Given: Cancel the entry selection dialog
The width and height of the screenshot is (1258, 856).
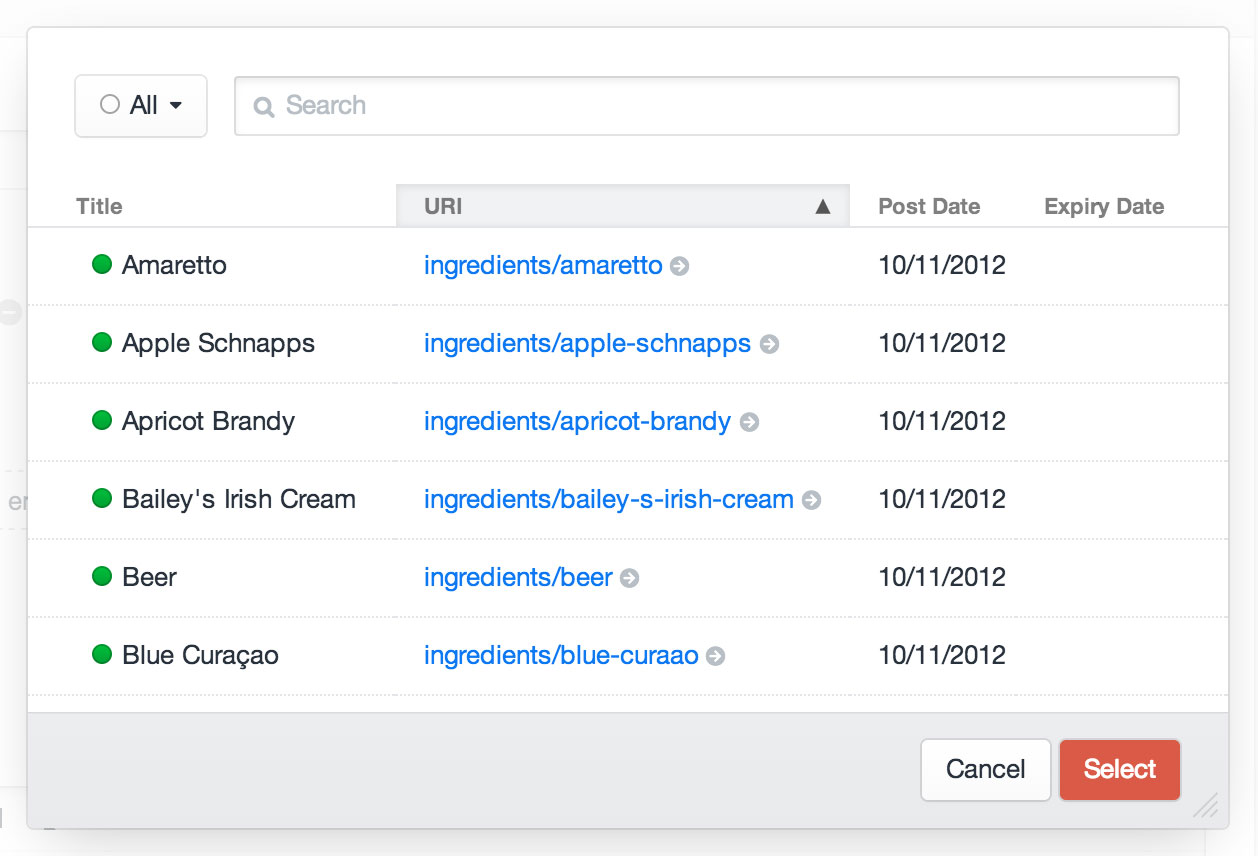Looking at the screenshot, I should pos(985,769).
